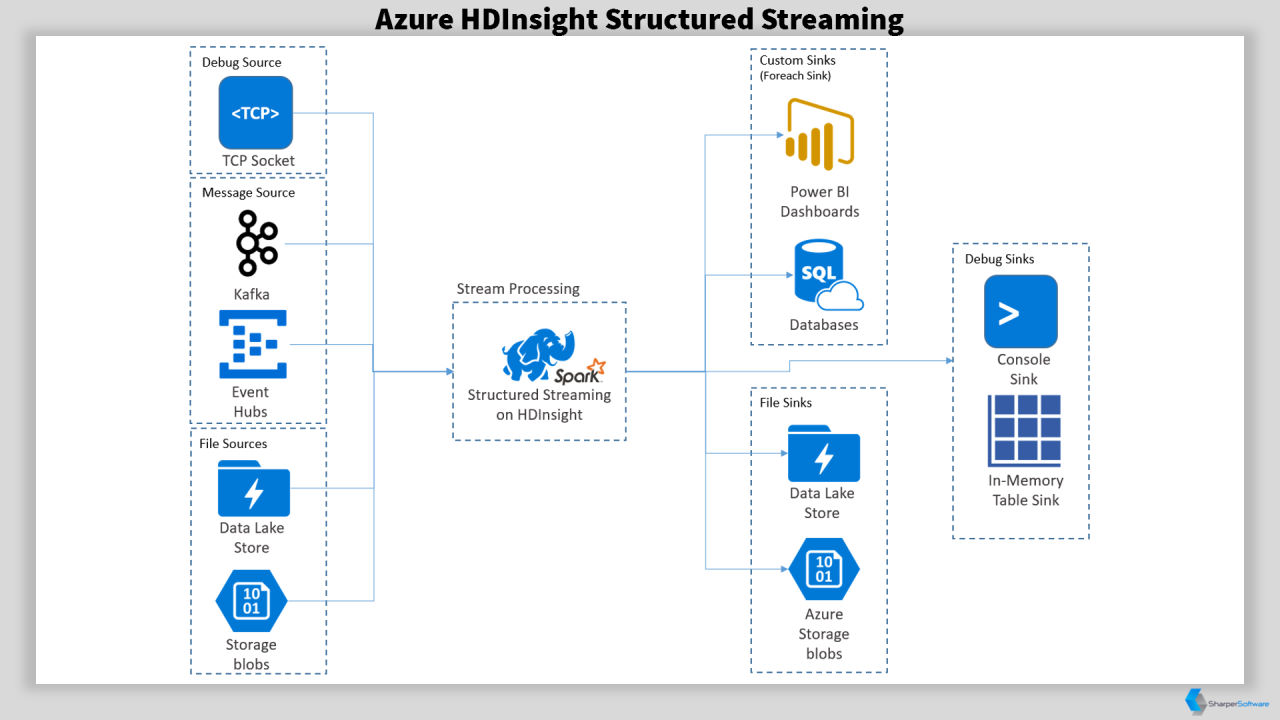The height and width of the screenshot is (720, 1280).
Task: Select Data Lake Store icon under File Sources
Action: tap(254, 488)
